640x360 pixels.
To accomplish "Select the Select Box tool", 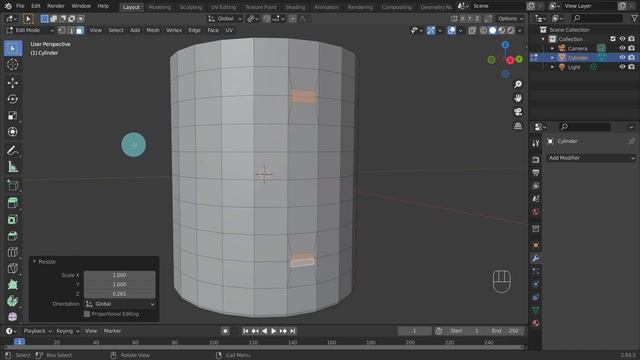I will 13,48.
